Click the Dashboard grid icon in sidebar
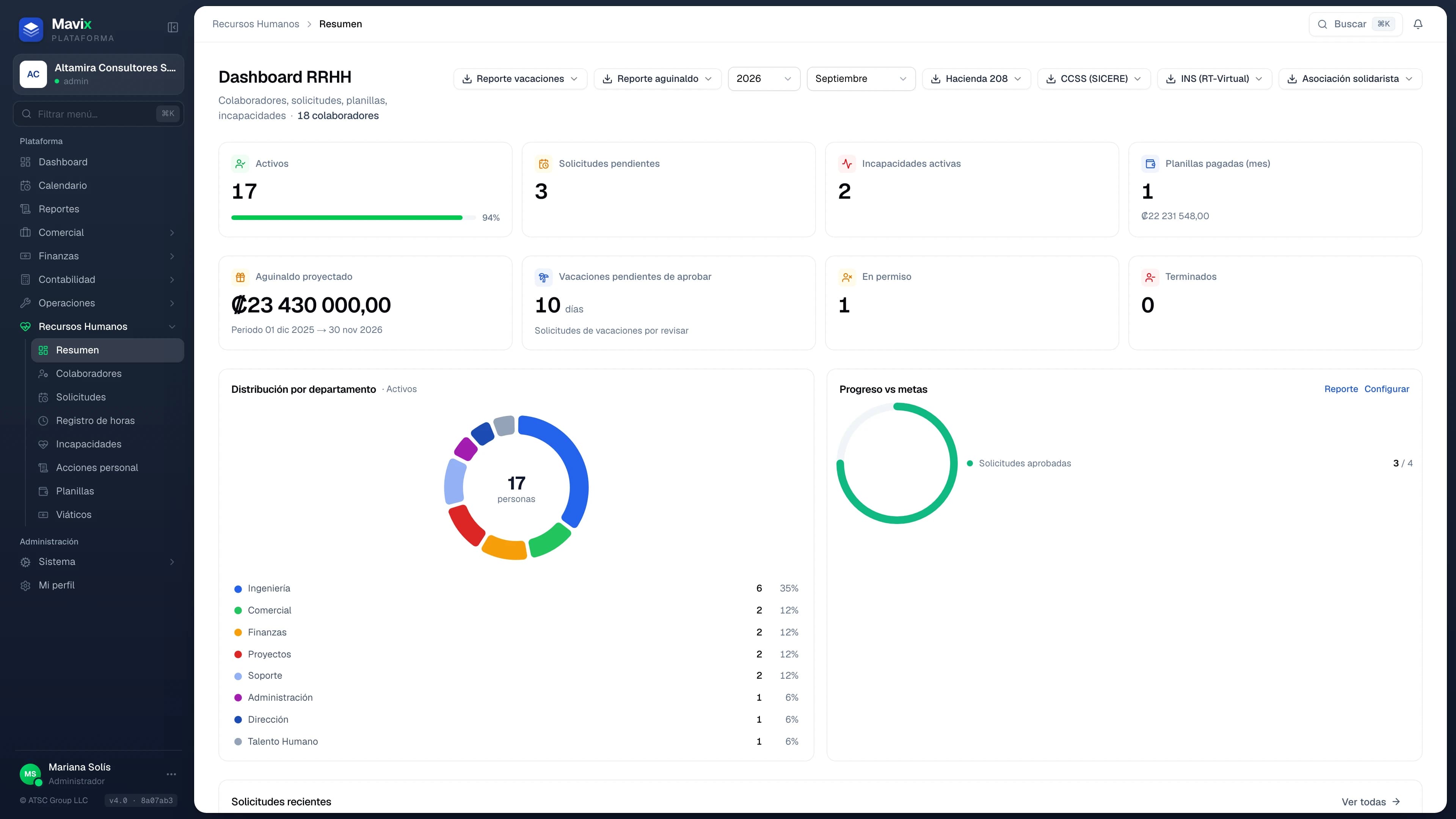Viewport: 1456px width, 819px height. coord(25,162)
